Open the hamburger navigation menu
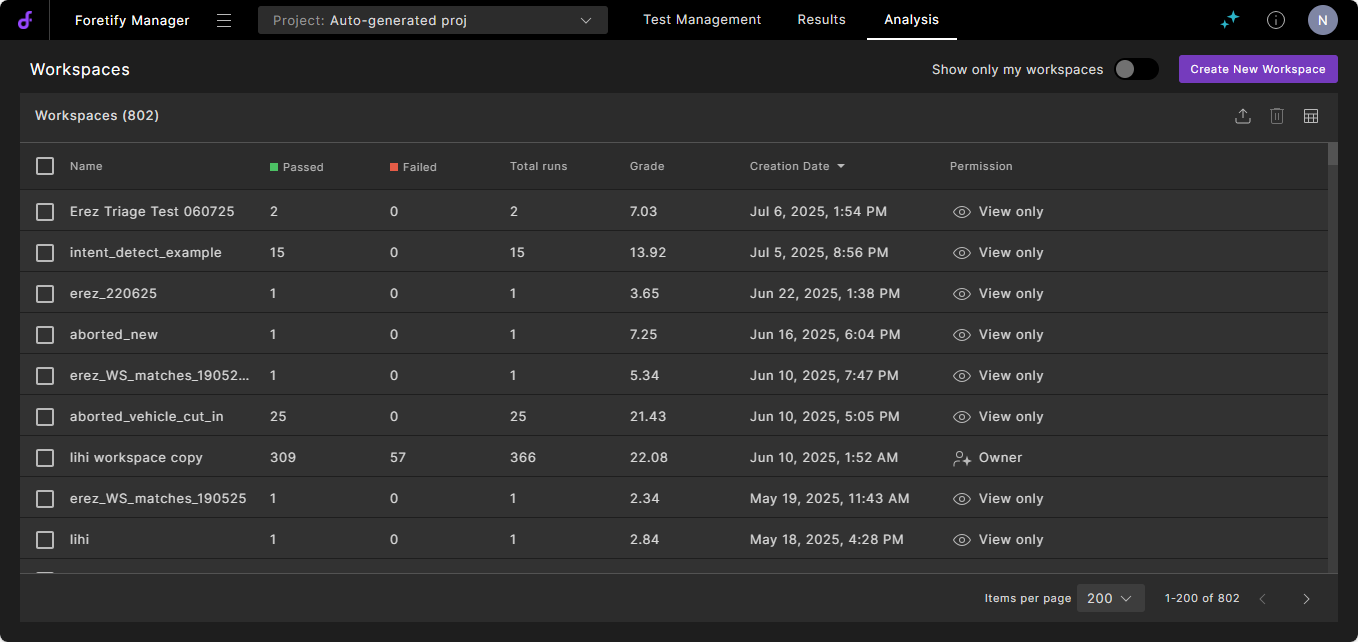The image size is (1358, 642). 224,20
